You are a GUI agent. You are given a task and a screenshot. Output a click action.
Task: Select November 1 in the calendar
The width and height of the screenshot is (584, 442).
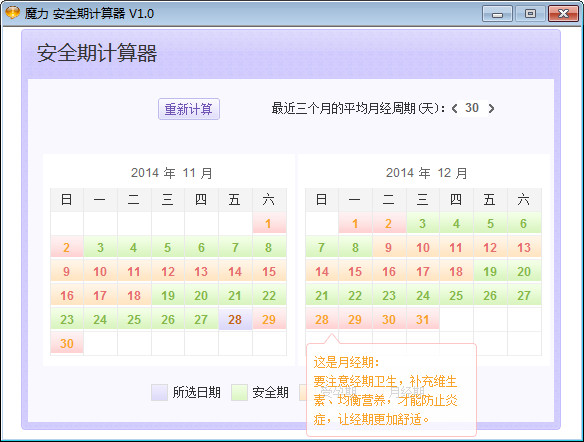269,223
